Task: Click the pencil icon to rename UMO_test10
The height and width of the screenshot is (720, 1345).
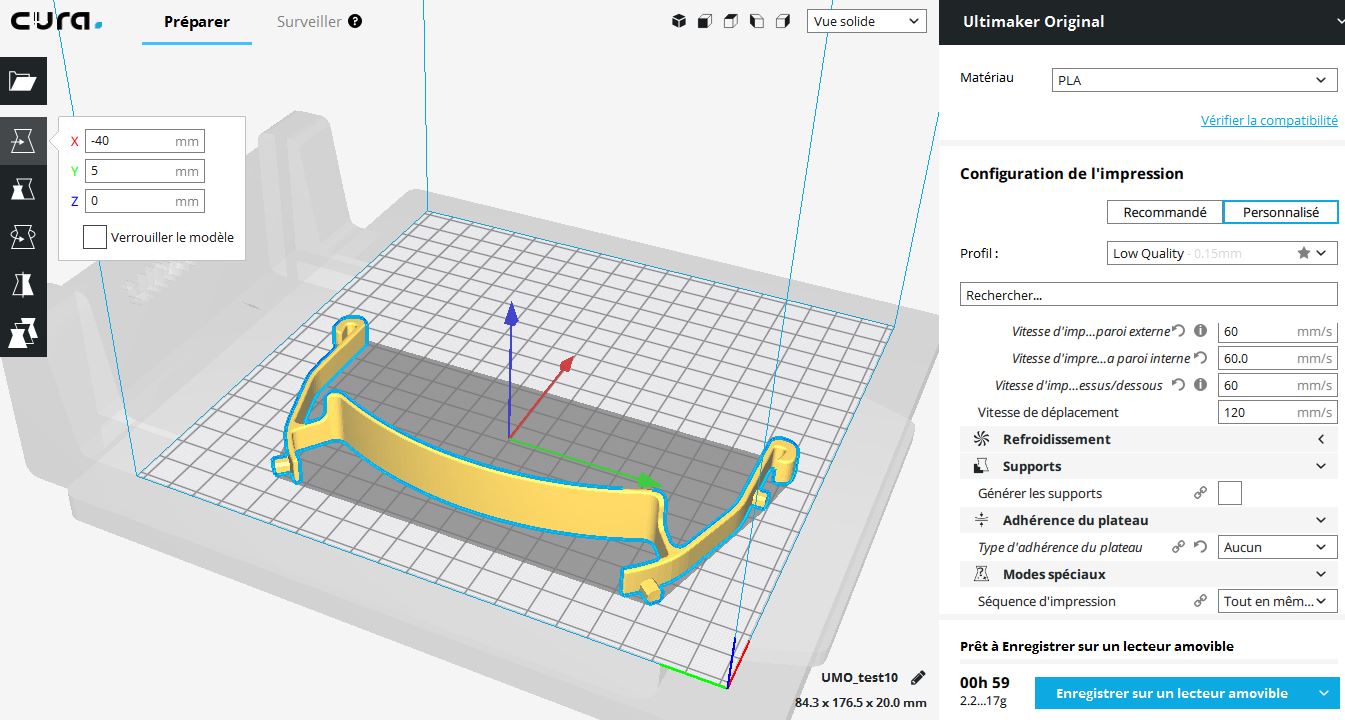Action: click(x=918, y=677)
